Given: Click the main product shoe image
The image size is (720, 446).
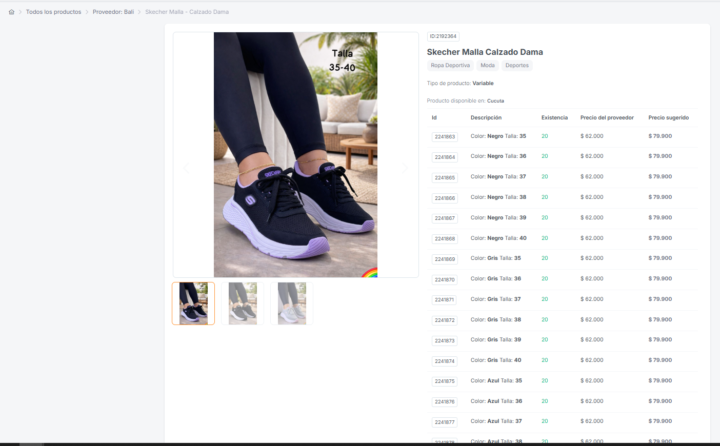Looking at the screenshot, I should point(295,154).
